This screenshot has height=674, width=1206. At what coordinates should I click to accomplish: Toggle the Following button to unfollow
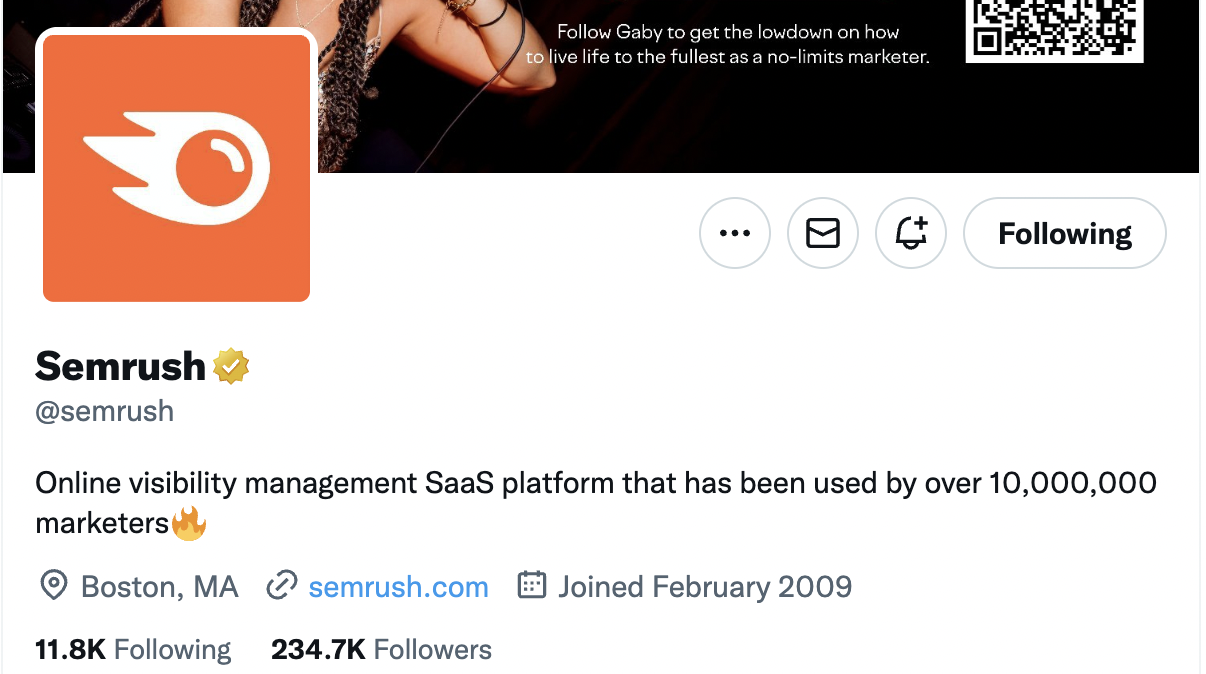click(x=1064, y=234)
